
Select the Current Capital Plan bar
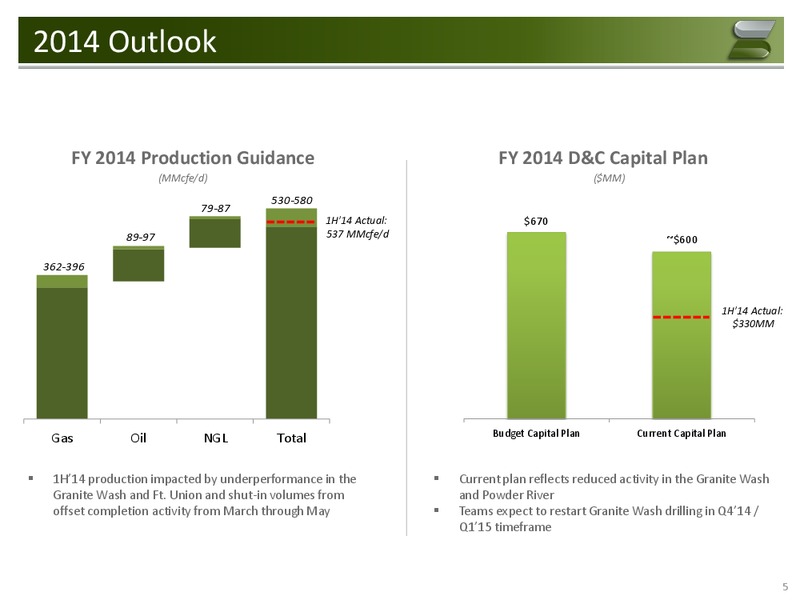coord(682,335)
